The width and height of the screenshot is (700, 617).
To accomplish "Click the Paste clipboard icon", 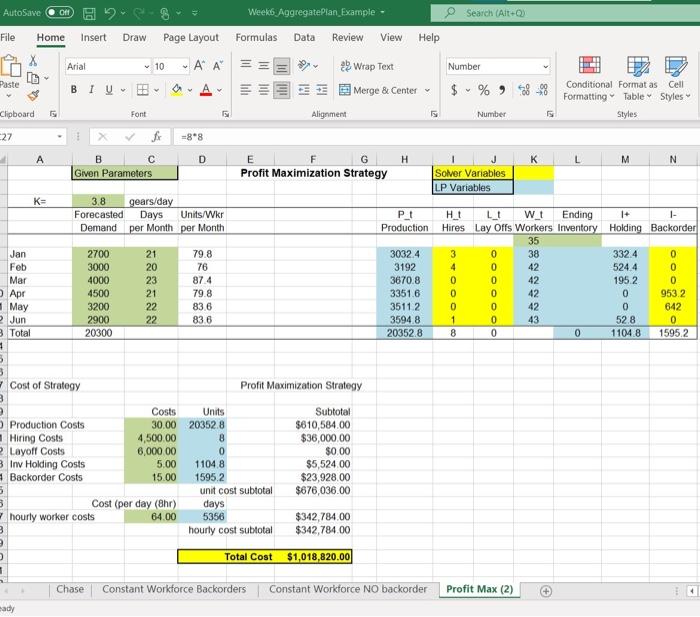I will [x=10, y=66].
